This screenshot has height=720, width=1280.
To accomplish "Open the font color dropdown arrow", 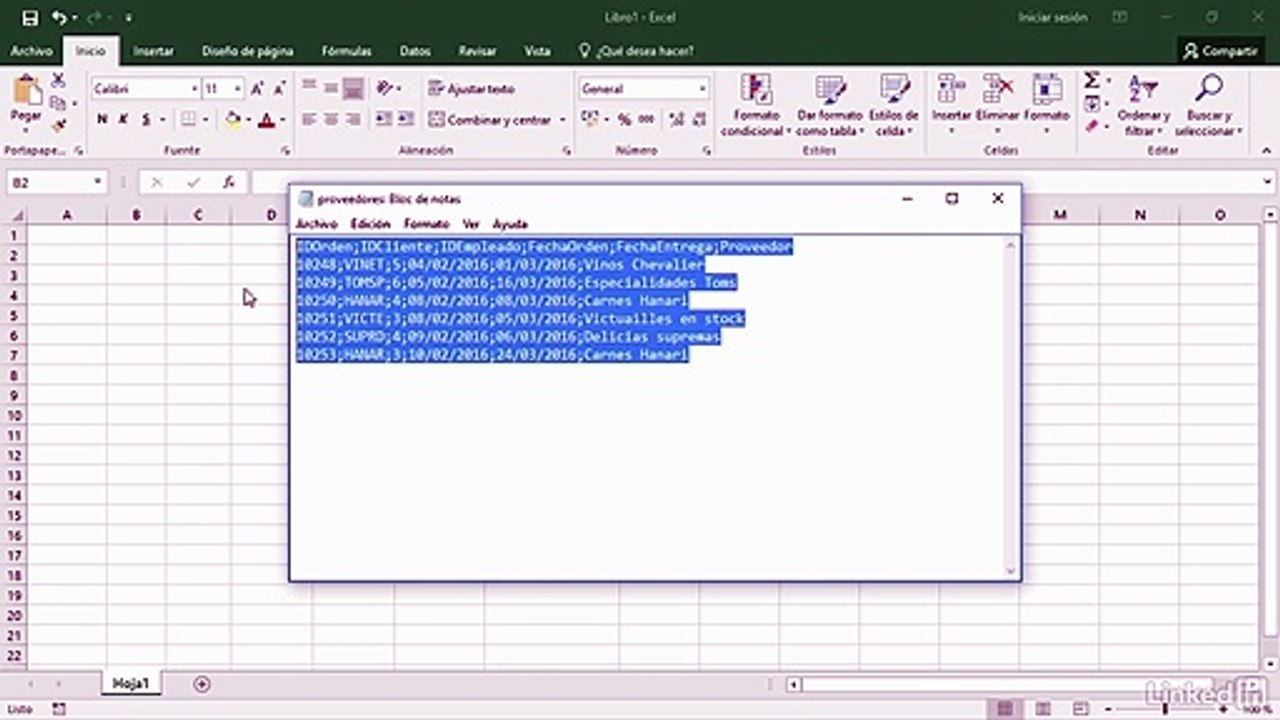I will [x=282, y=120].
